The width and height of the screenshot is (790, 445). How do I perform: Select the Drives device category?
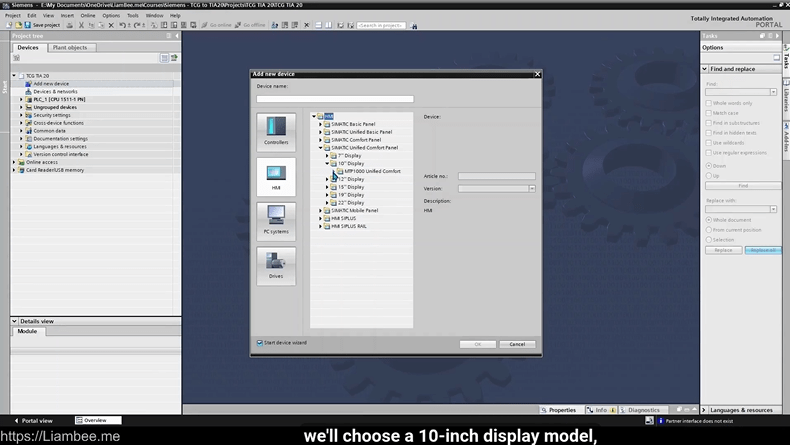click(x=276, y=265)
